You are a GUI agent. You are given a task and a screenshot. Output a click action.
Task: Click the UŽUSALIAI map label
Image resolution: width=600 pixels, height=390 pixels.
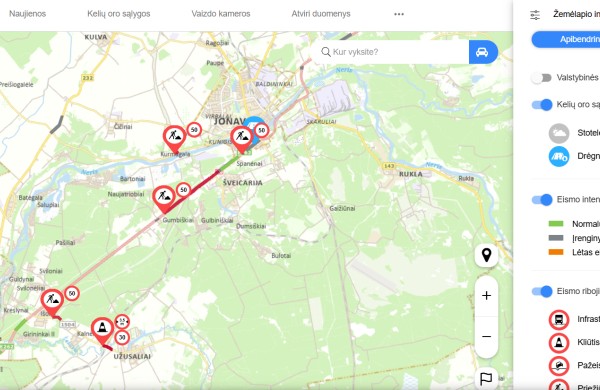pyautogui.click(x=132, y=356)
